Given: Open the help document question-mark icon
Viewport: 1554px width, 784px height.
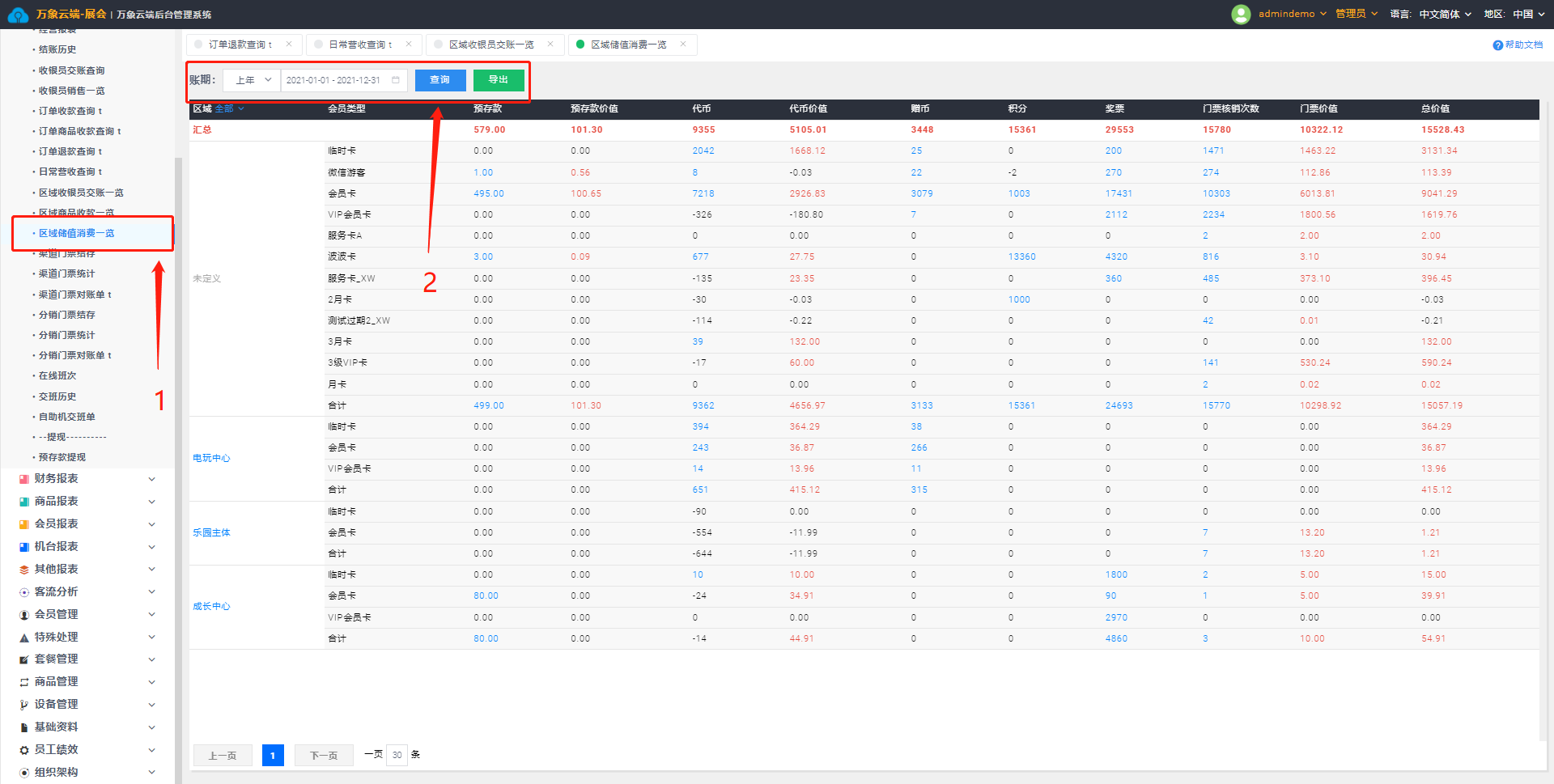Looking at the screenshot, I should pyautogui.click(x=1497, y=45).
